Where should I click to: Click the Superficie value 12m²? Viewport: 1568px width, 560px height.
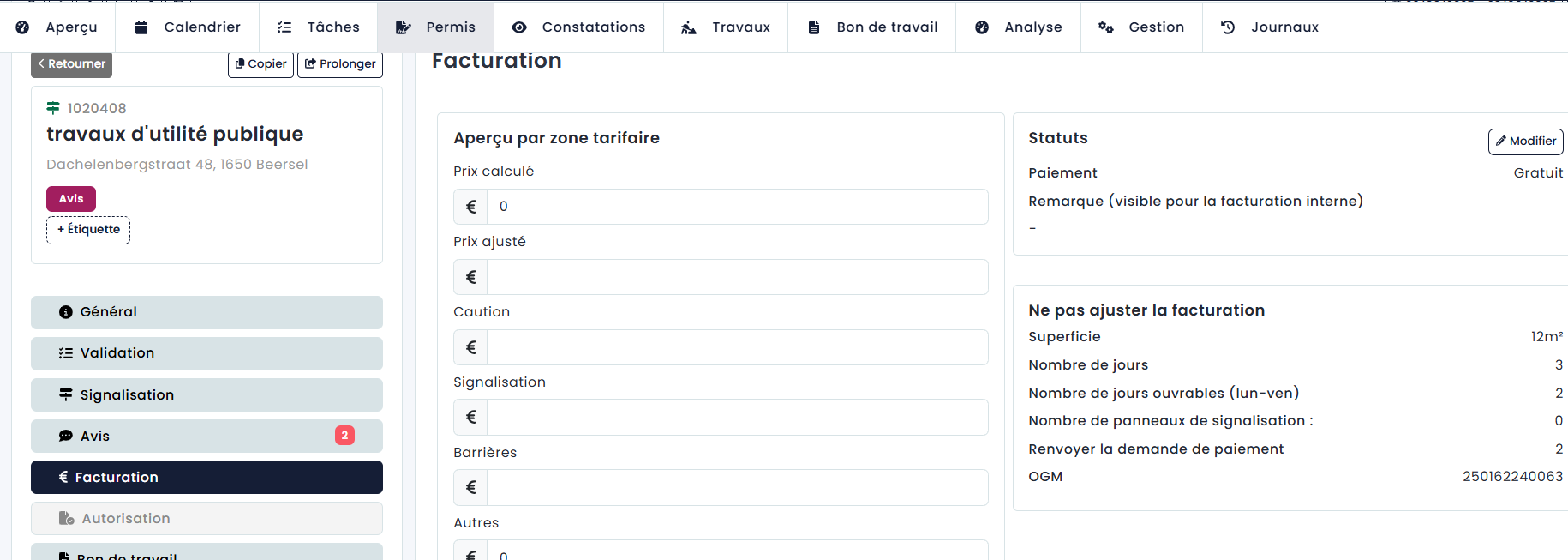click(1547, 337)
